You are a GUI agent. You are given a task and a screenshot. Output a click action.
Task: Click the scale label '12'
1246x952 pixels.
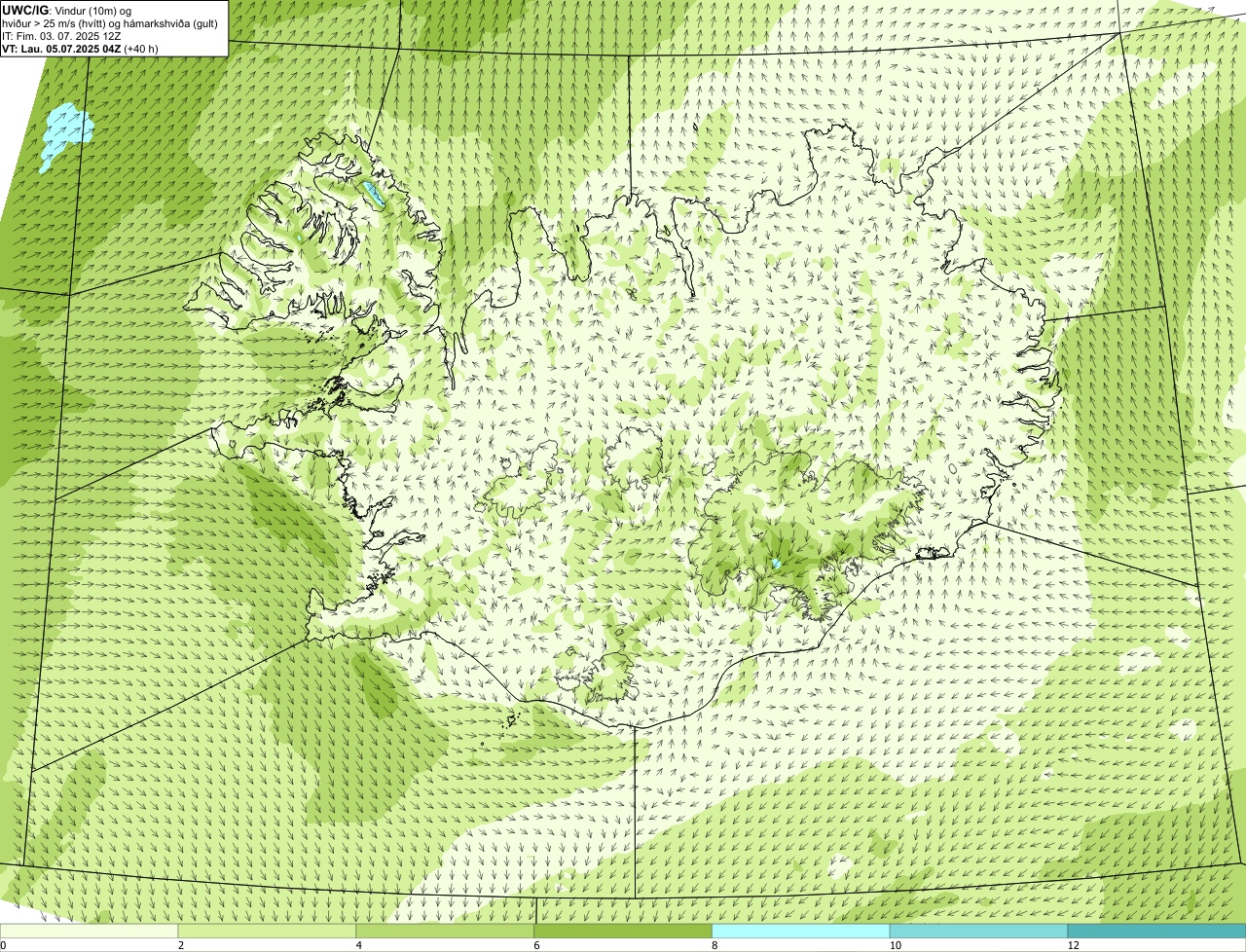tap(1073, 945)
